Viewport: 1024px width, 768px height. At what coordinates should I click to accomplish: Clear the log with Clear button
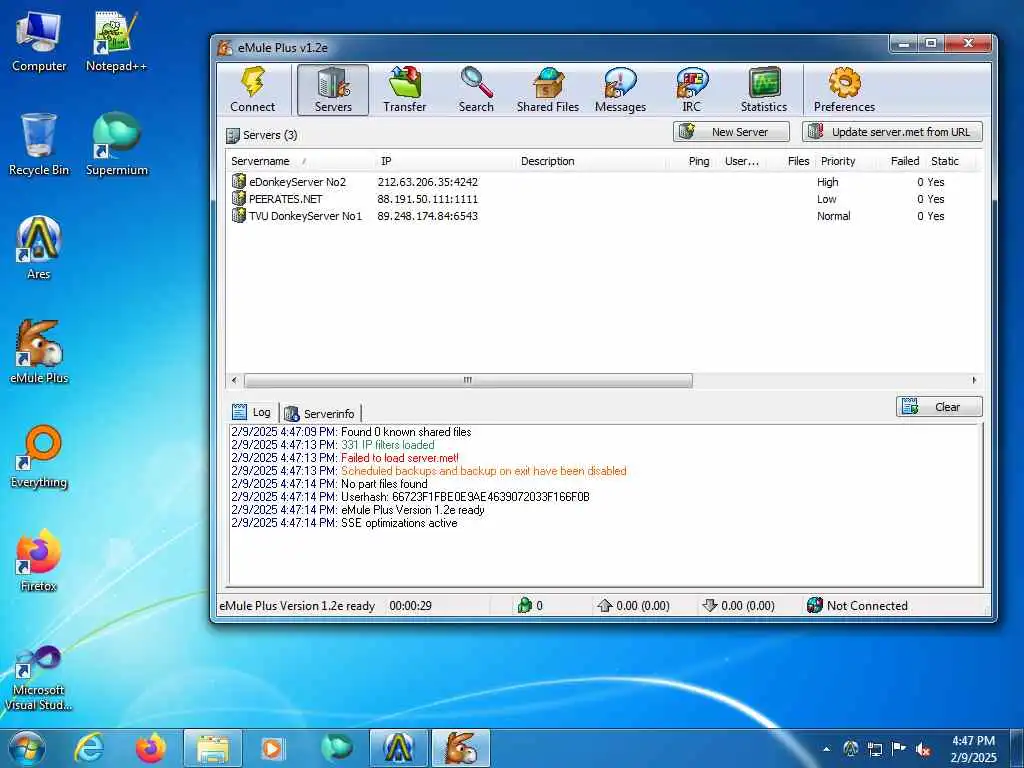tap(939, 407)
